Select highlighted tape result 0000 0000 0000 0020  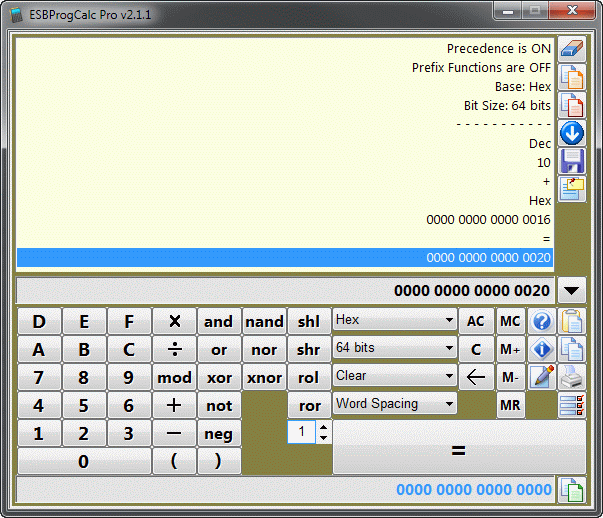tap(285, 258)
